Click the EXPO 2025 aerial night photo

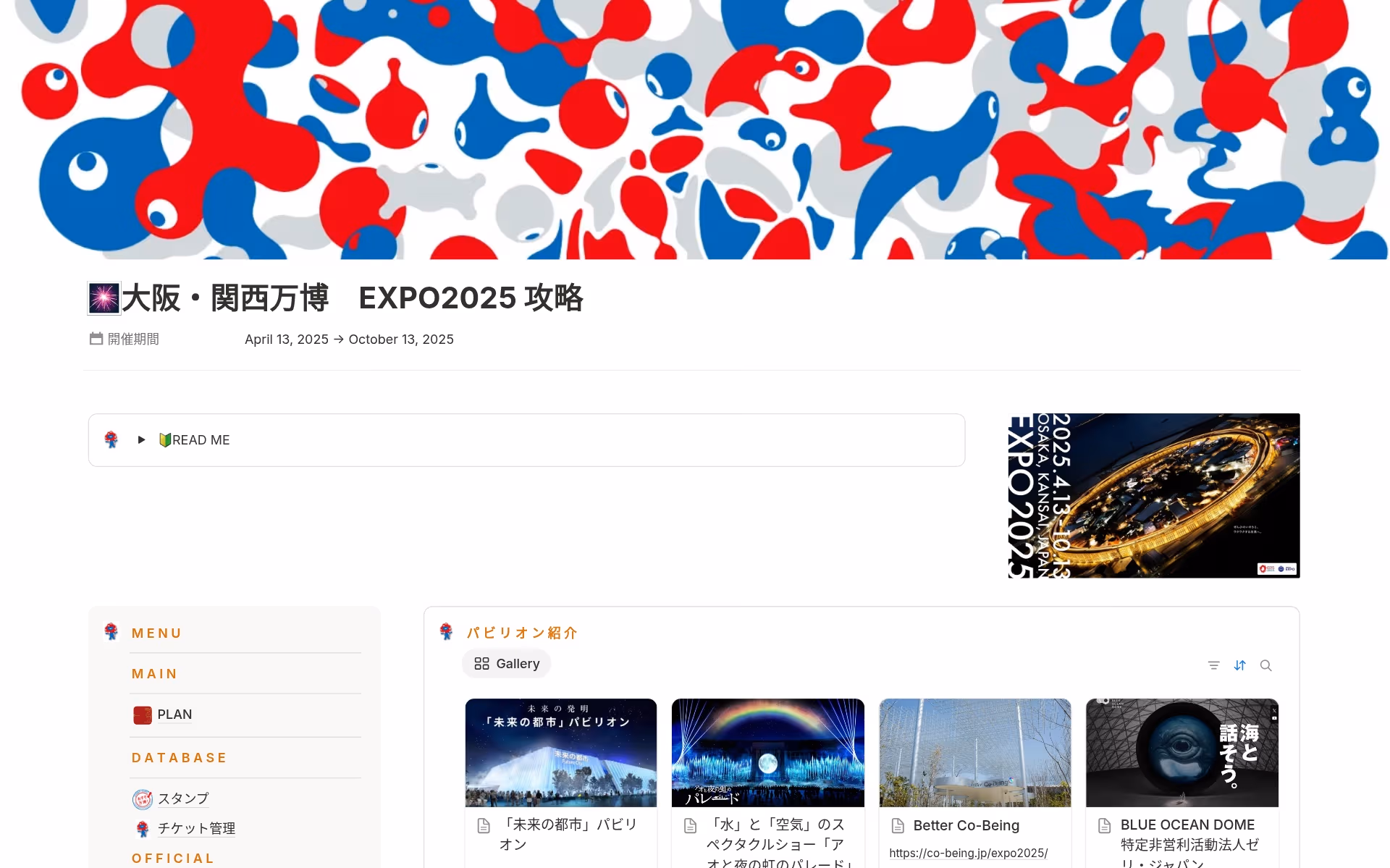pyautogui.click(x=1153, y=495)
